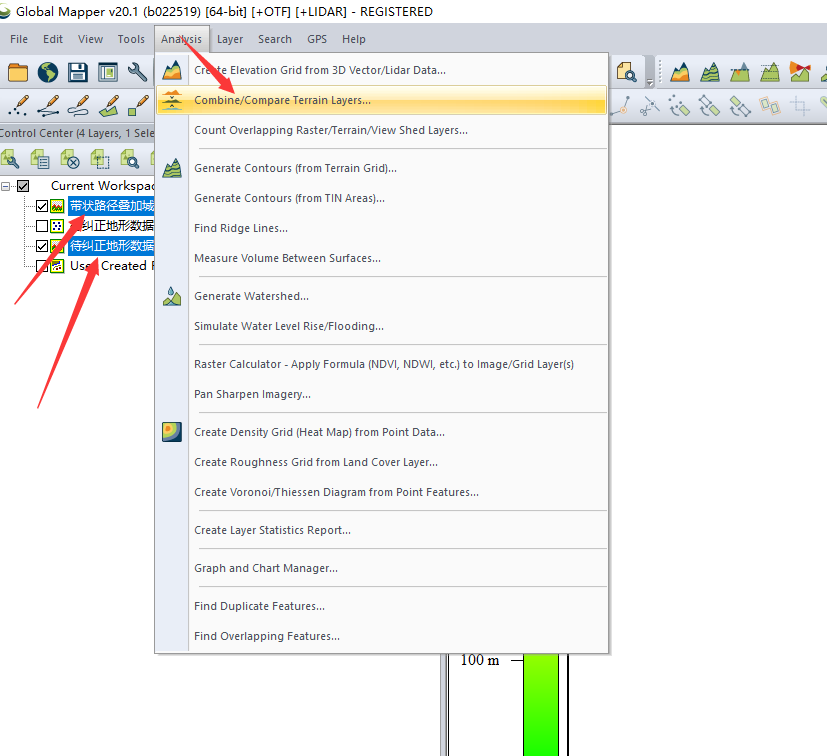Select the create area feature pencil tool
The image size is (827, 756).
pyautogui.click(x=109, y=106)
